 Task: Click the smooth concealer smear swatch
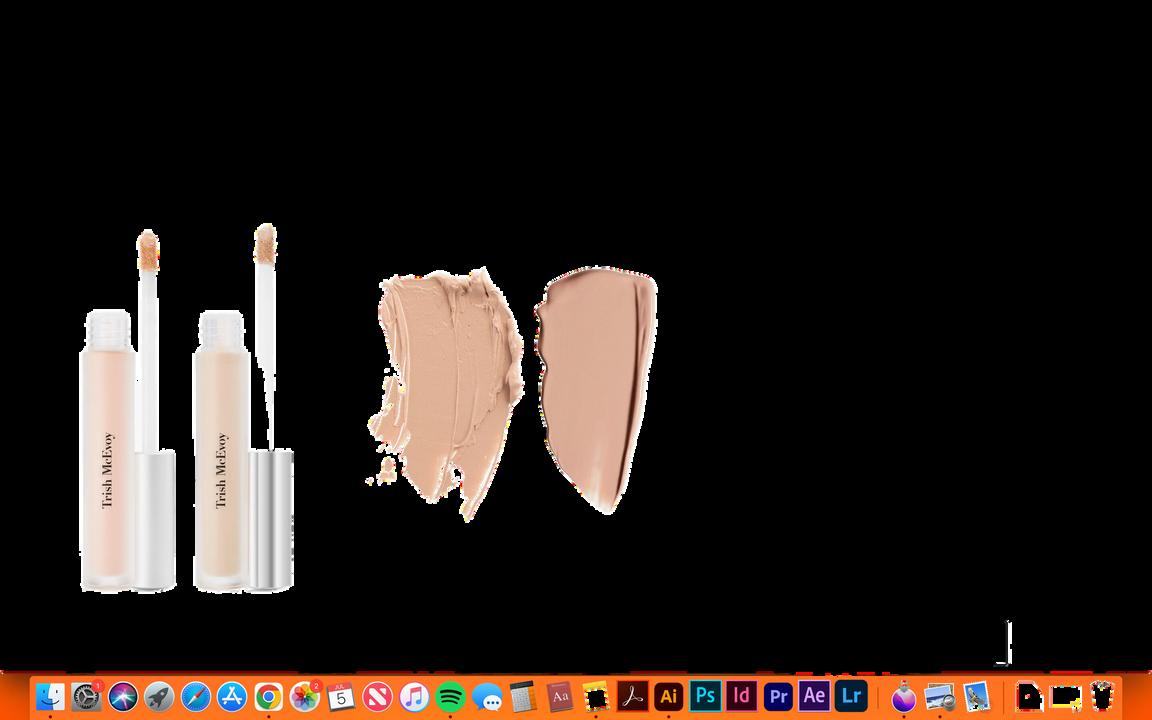pyautogui.click(x=596, y=389)
